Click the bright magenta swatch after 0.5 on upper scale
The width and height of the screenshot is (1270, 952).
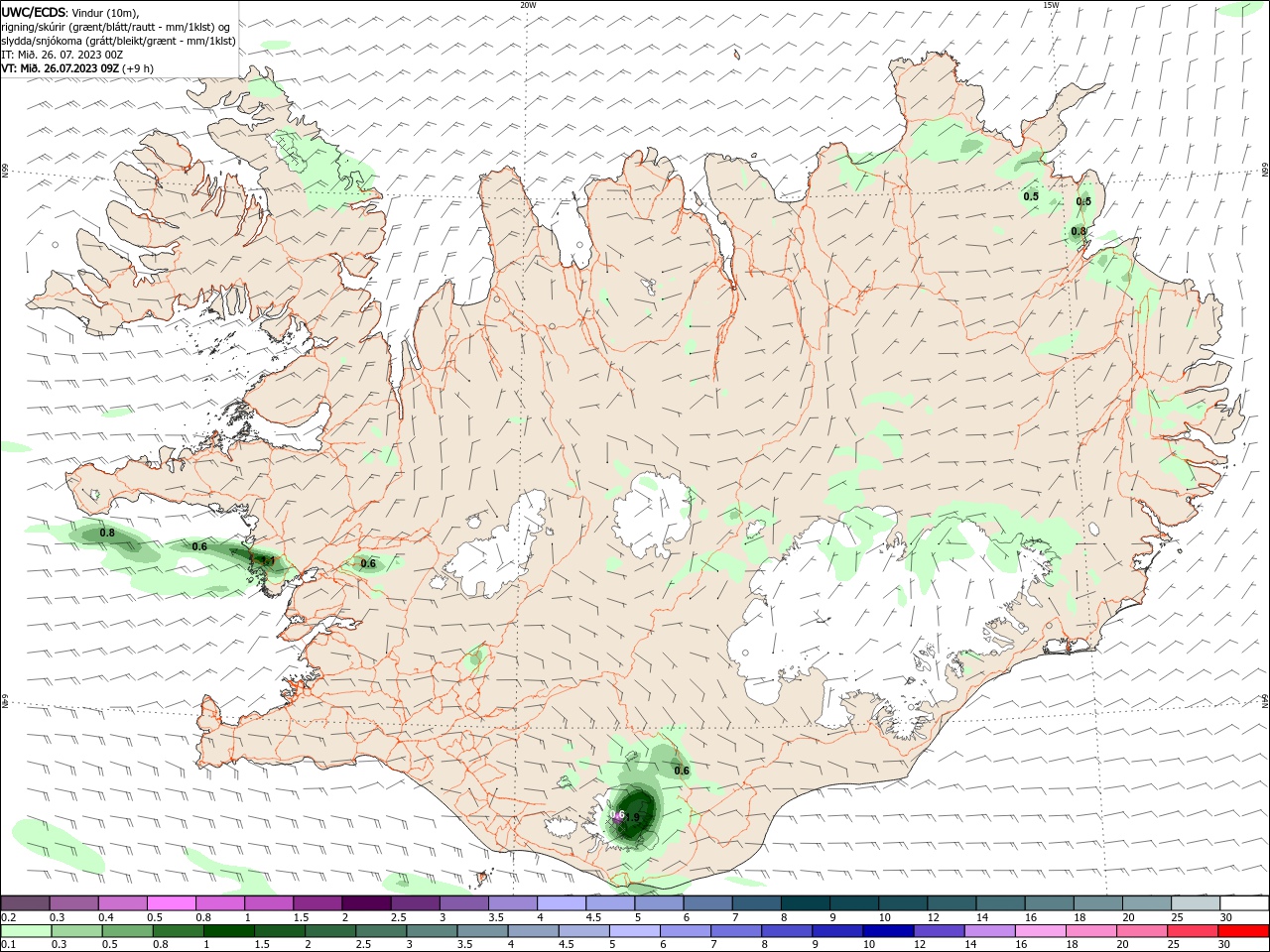[x=171, y=903]
